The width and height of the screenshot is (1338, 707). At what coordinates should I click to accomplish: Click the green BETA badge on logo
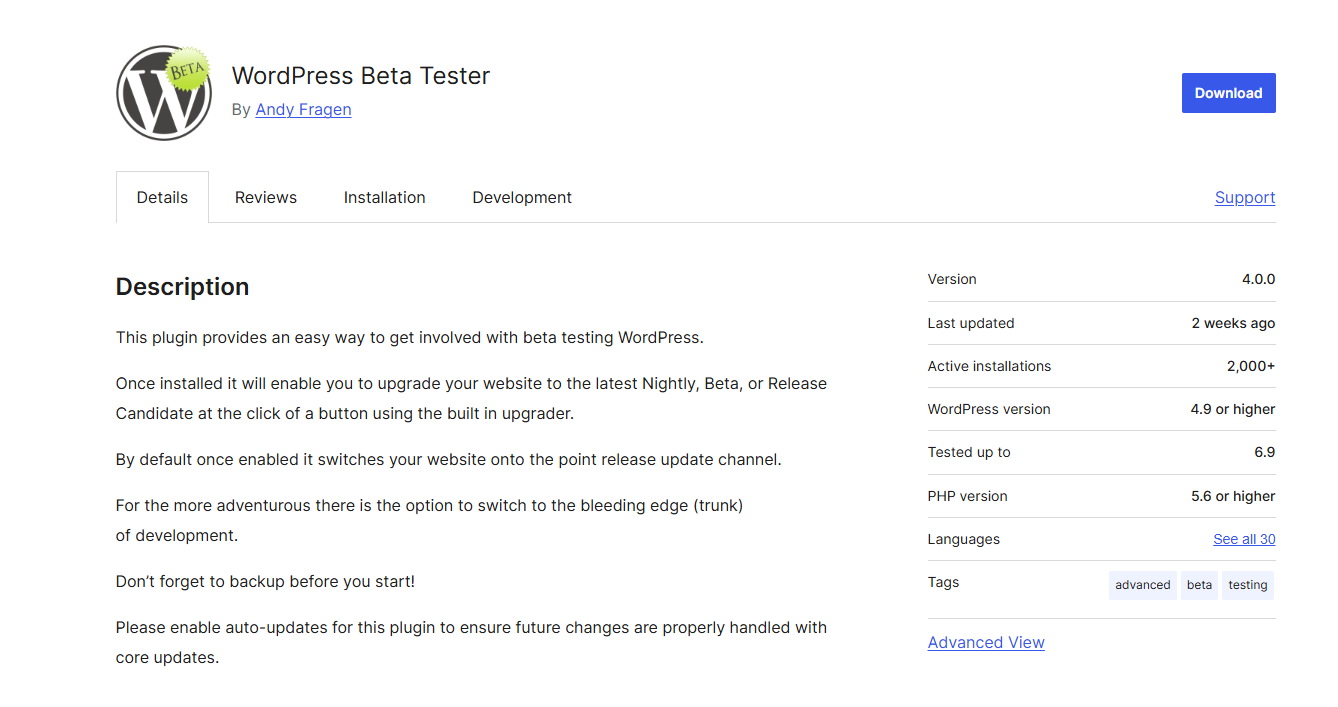click(188, 70)
